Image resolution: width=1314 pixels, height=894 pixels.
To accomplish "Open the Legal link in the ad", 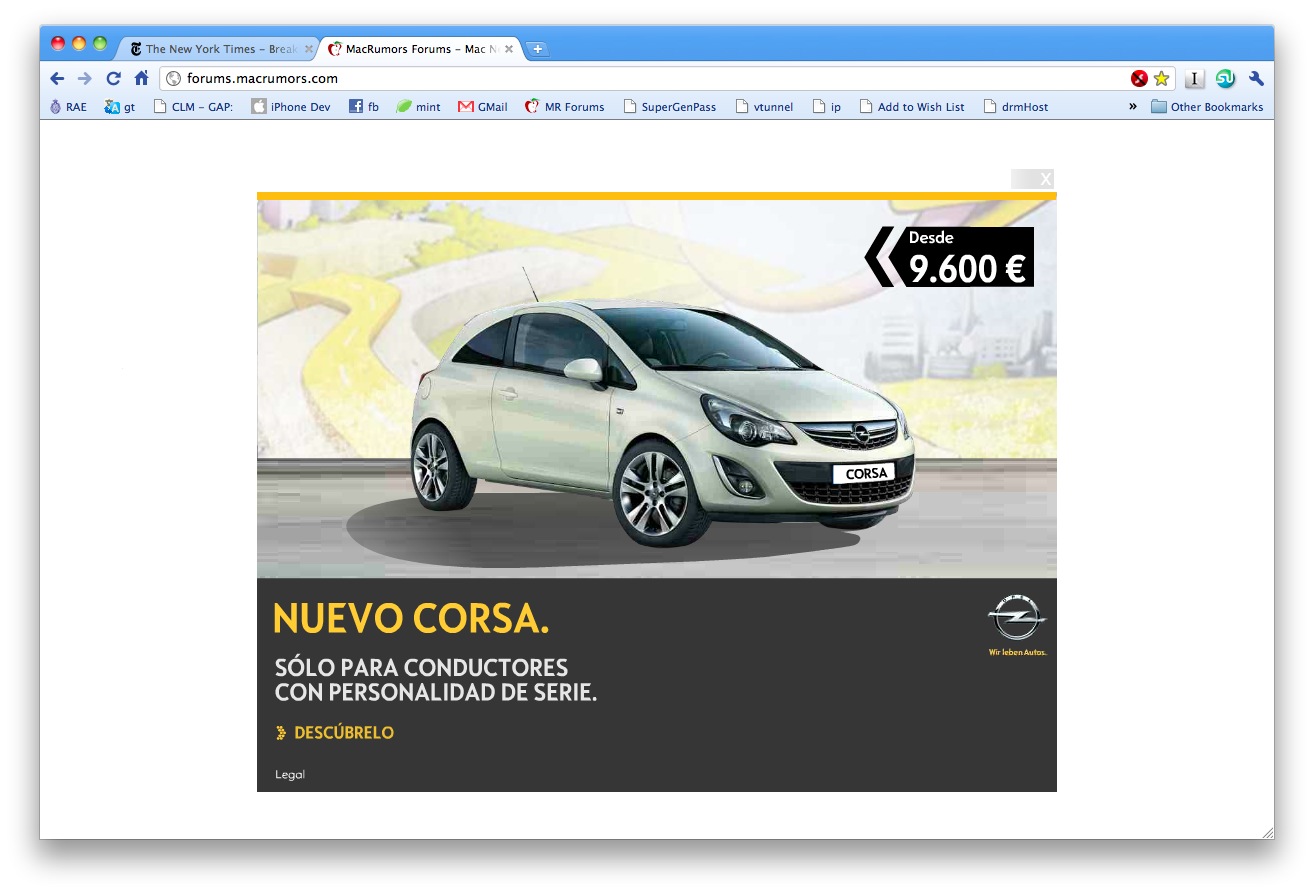I will [290, 775].
